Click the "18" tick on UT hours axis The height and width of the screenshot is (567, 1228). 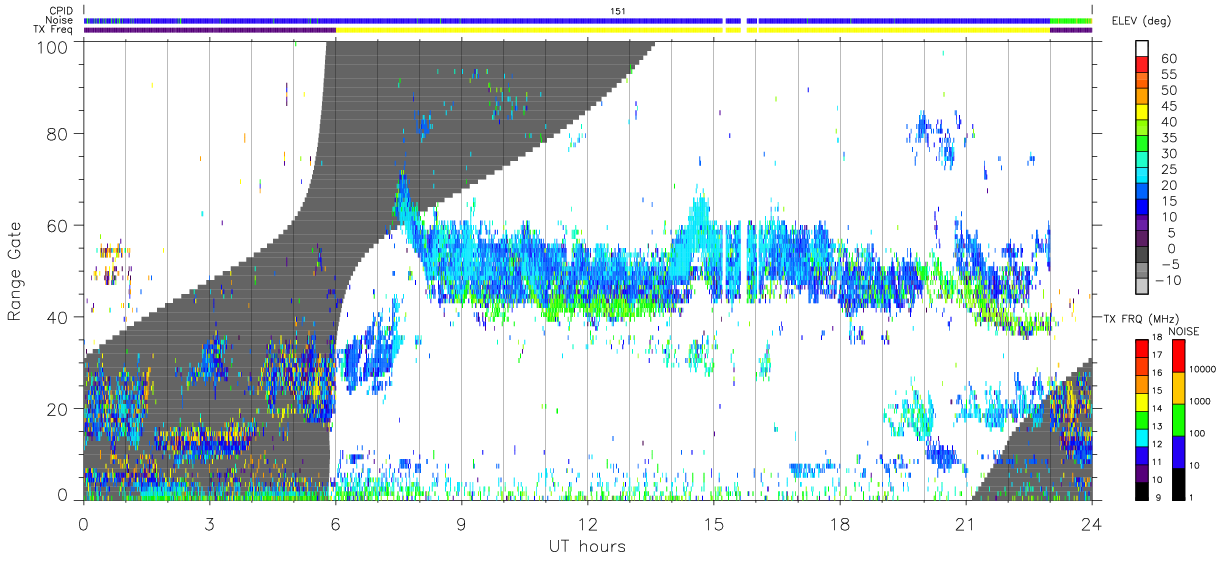tap(839, 522)
